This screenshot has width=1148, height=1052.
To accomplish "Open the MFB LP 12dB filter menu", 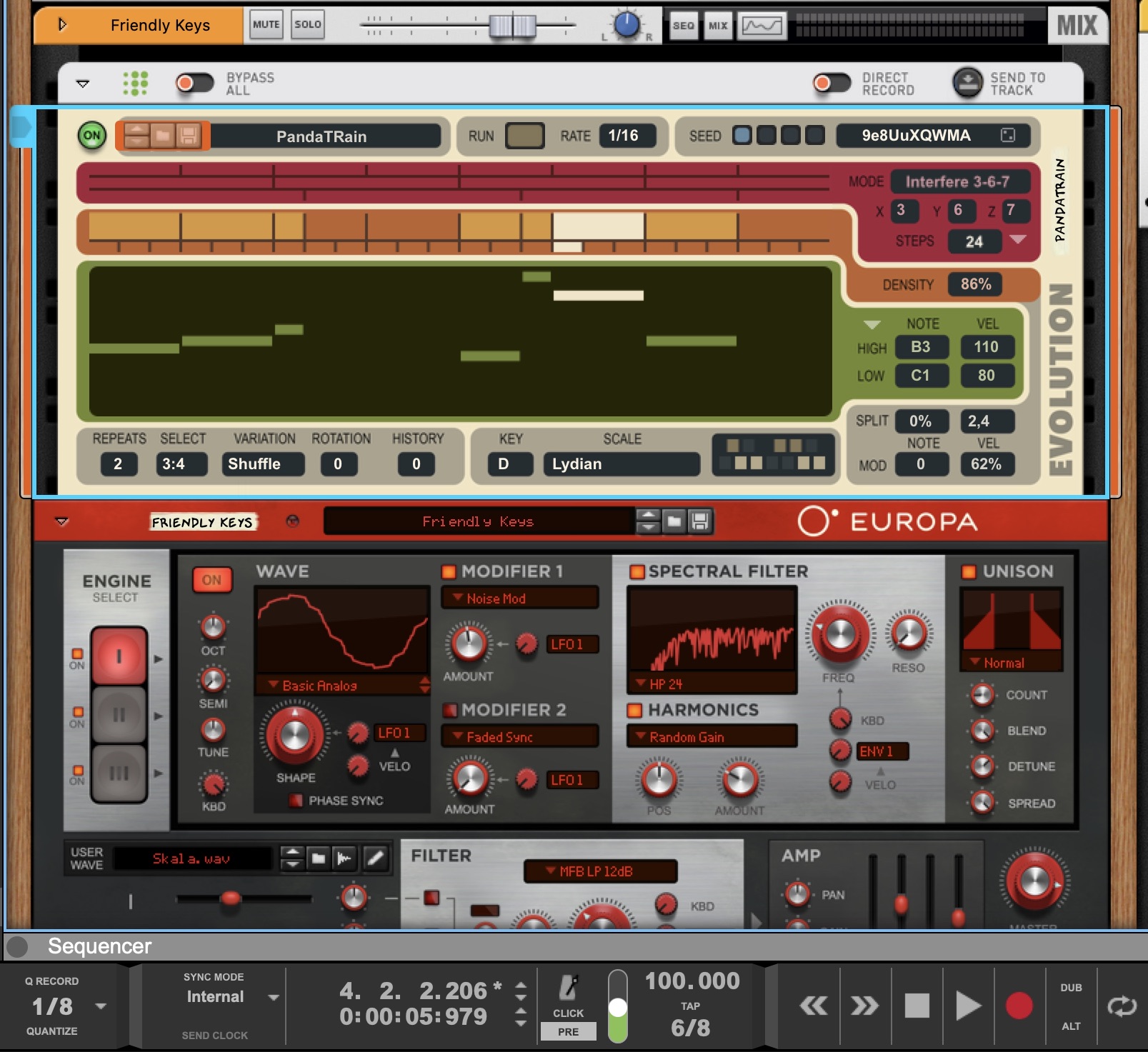I will coord(600,871).
